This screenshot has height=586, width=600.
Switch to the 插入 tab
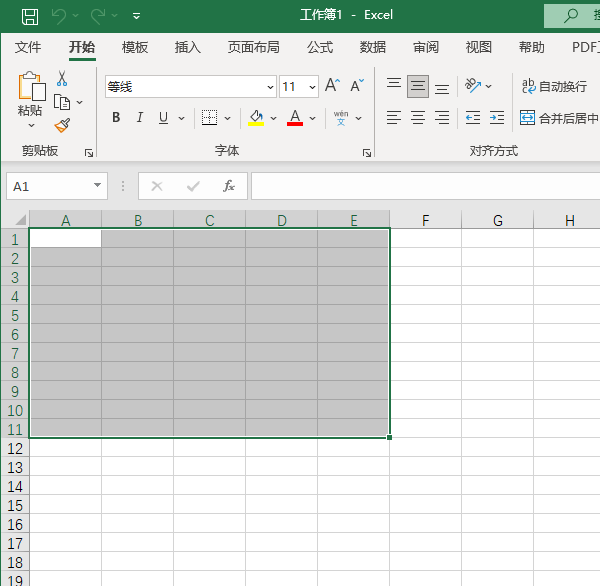click(x=188, y=47)
